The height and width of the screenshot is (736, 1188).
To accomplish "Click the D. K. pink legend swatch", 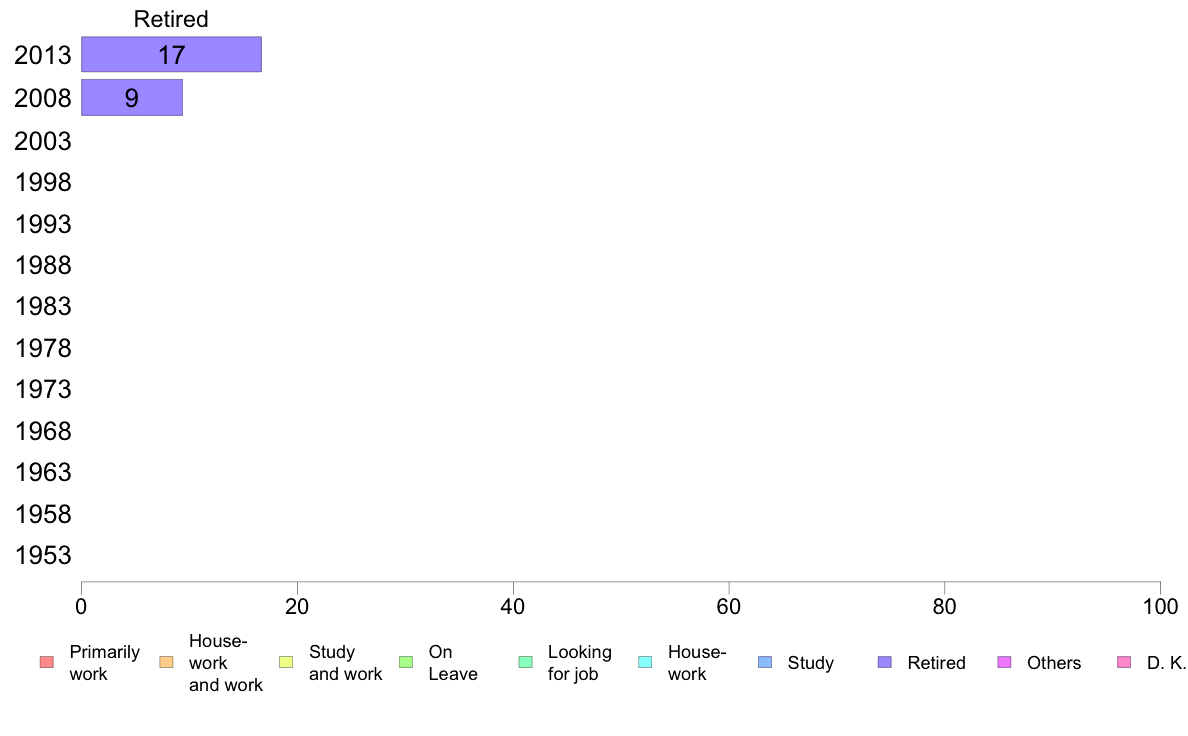I will click(x=1124, y=662).
